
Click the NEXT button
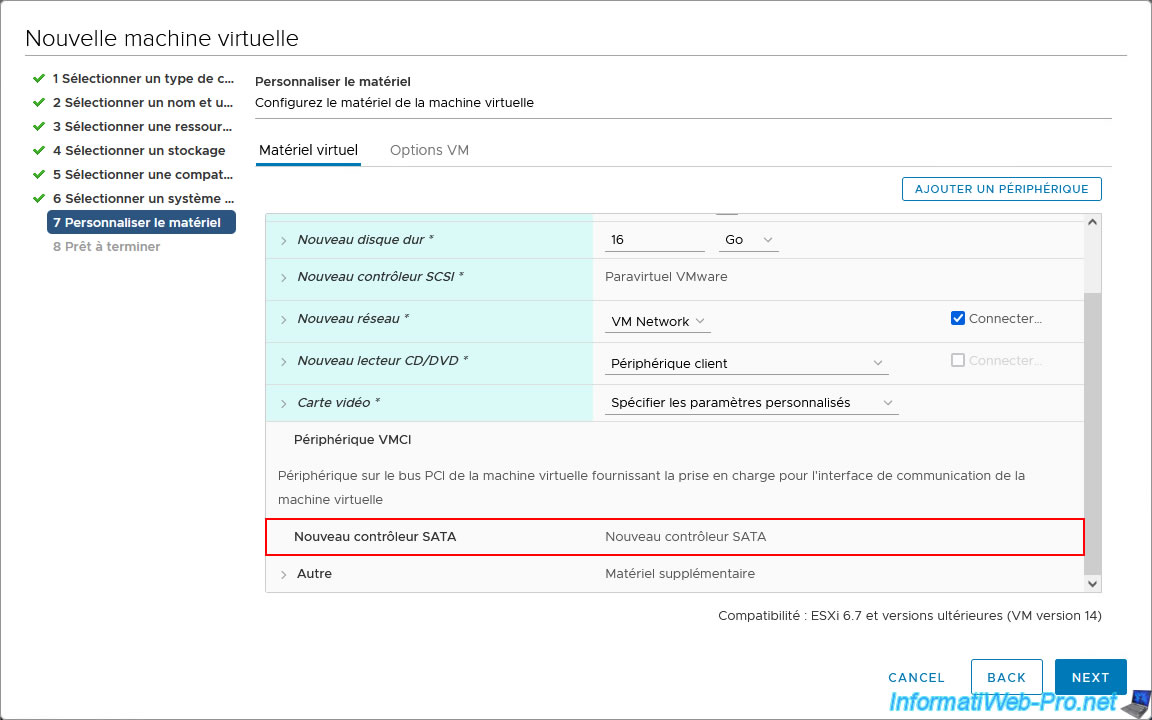[x=1090, y=677]
